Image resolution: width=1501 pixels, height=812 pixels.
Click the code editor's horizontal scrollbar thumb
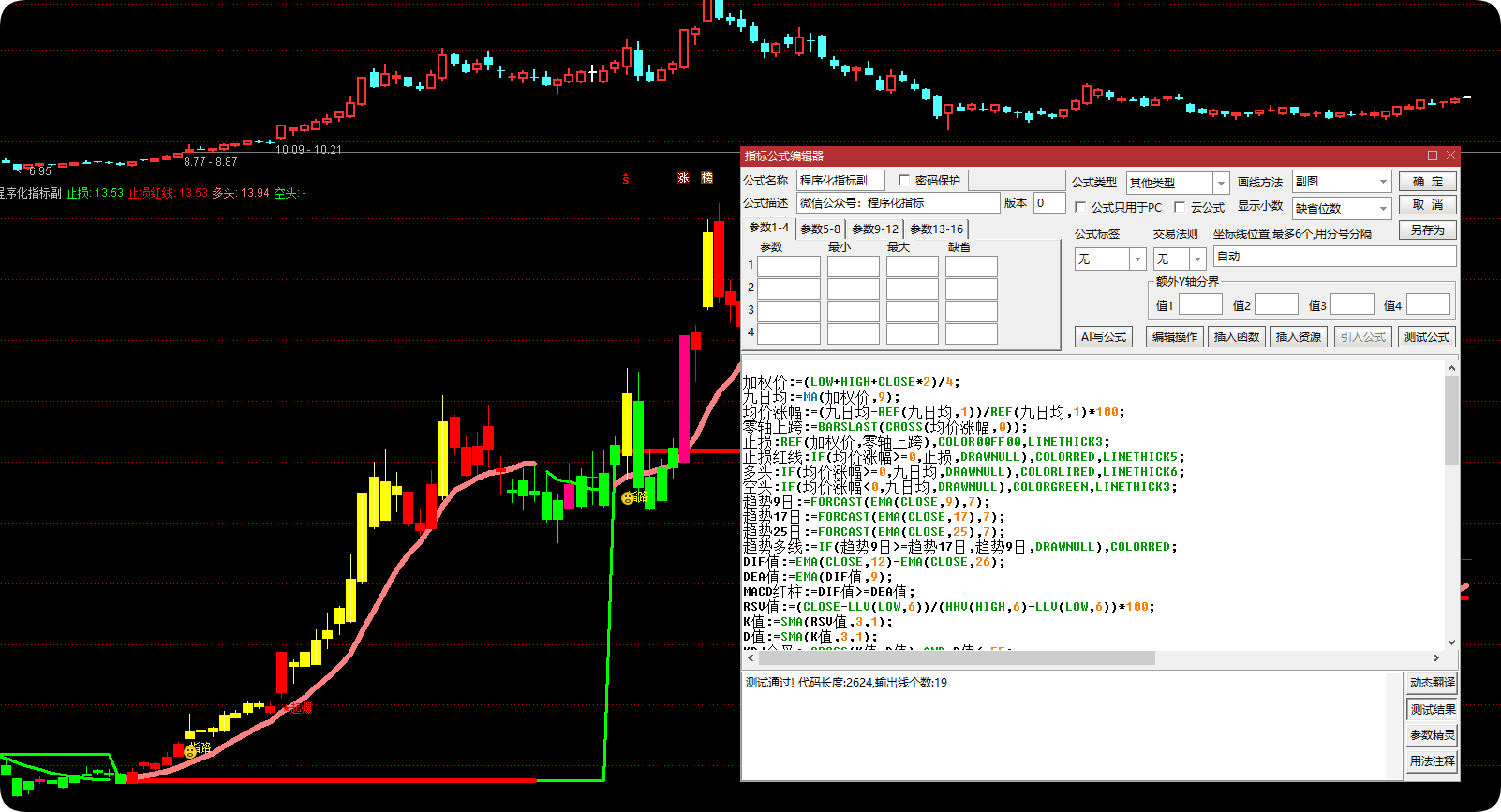[957, 658]
